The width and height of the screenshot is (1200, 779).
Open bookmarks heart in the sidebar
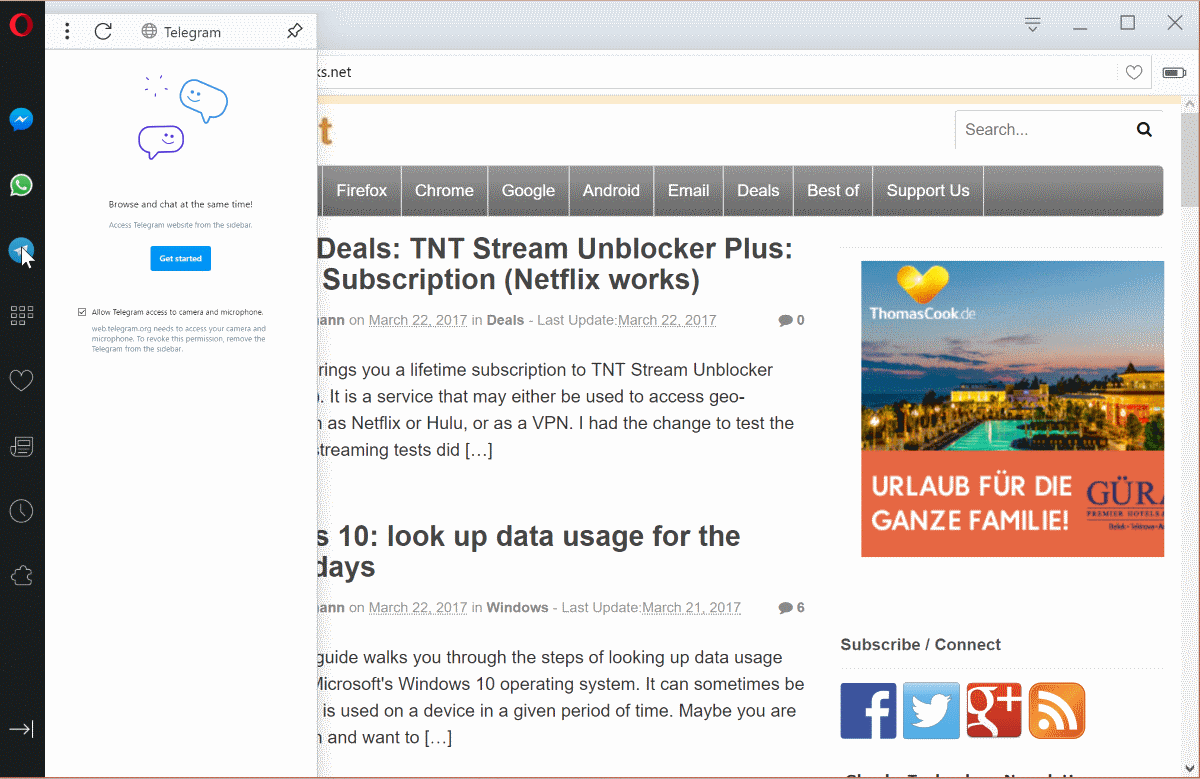click(x=21, y=380)
